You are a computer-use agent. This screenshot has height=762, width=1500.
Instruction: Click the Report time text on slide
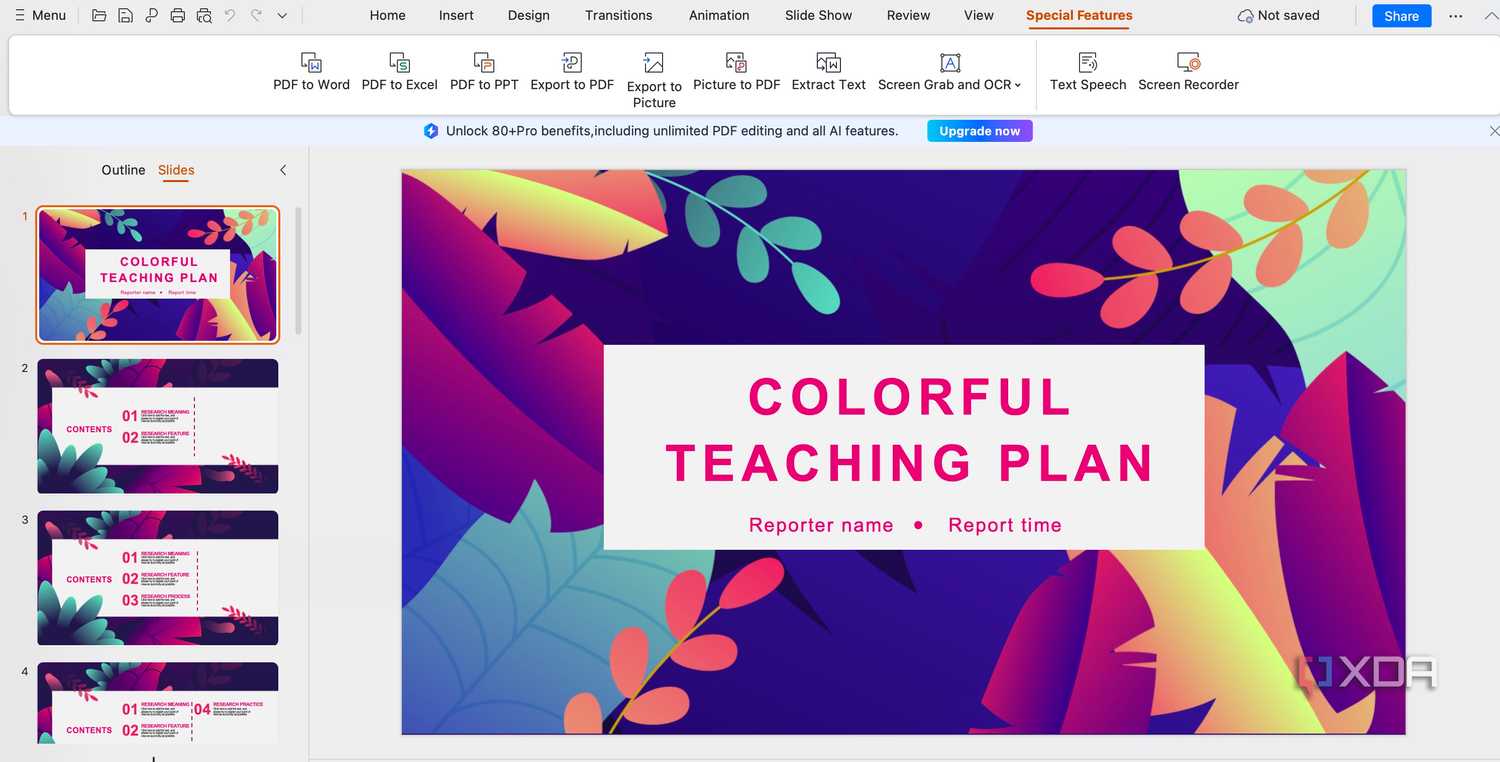tap(1005, 525)
